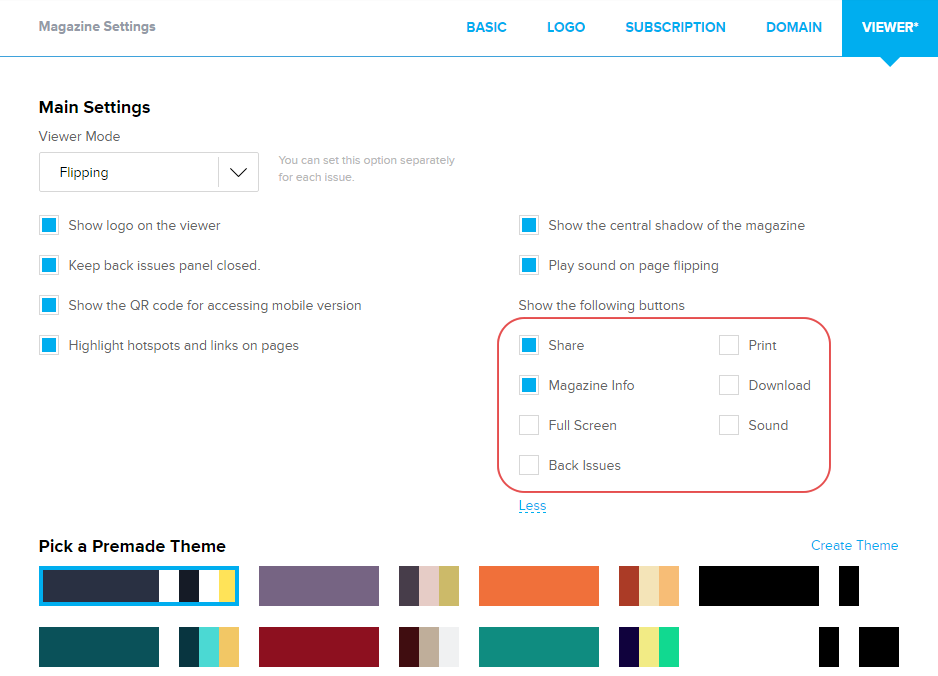
Task: Enable the Print button checkbox
Action: click(729, 345)
